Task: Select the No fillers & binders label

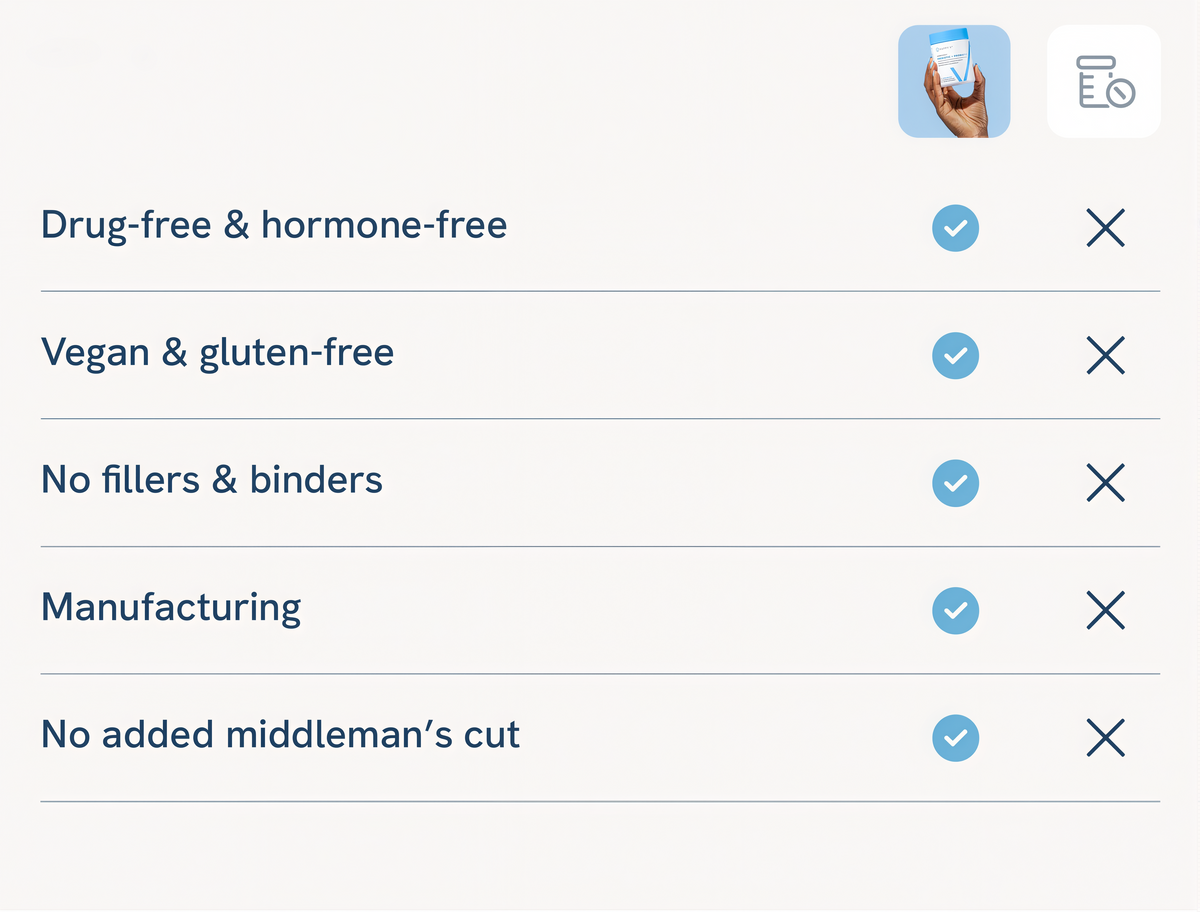Action: pyautogui.click(x=212, y=480)
